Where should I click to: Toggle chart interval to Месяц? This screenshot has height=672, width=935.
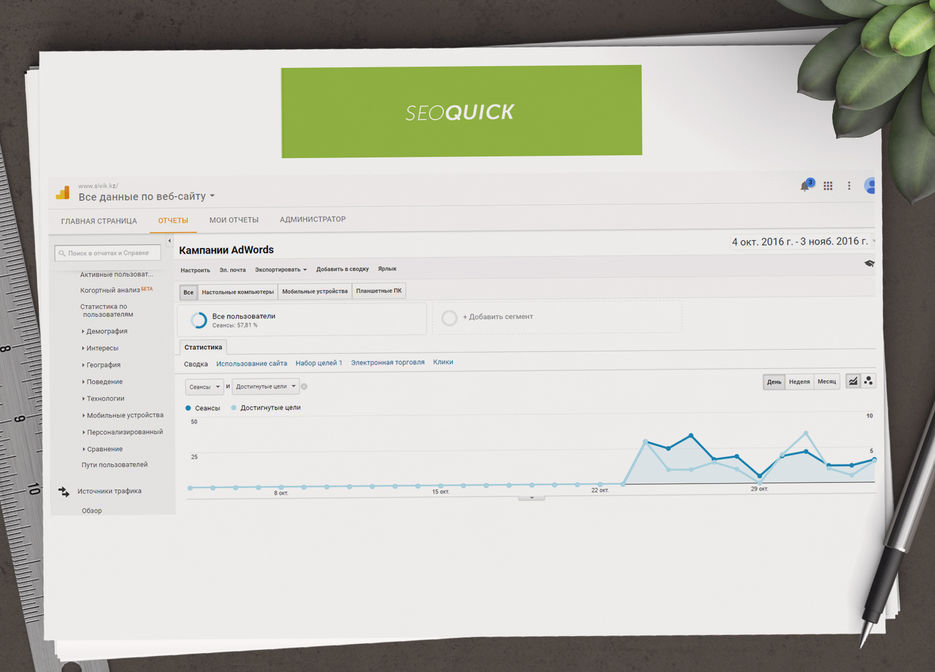827,382
